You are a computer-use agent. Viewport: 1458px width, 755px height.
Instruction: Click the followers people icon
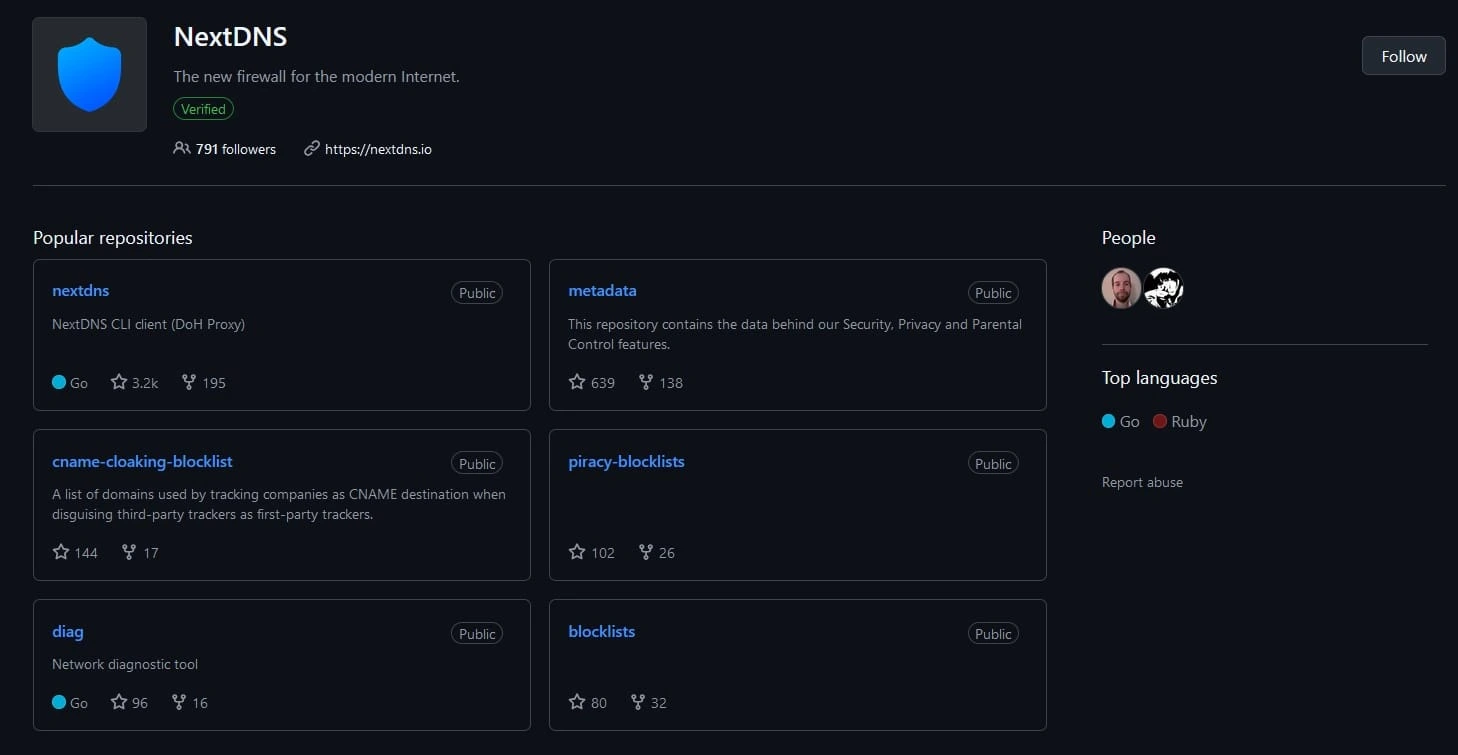(x=181, y=148)
